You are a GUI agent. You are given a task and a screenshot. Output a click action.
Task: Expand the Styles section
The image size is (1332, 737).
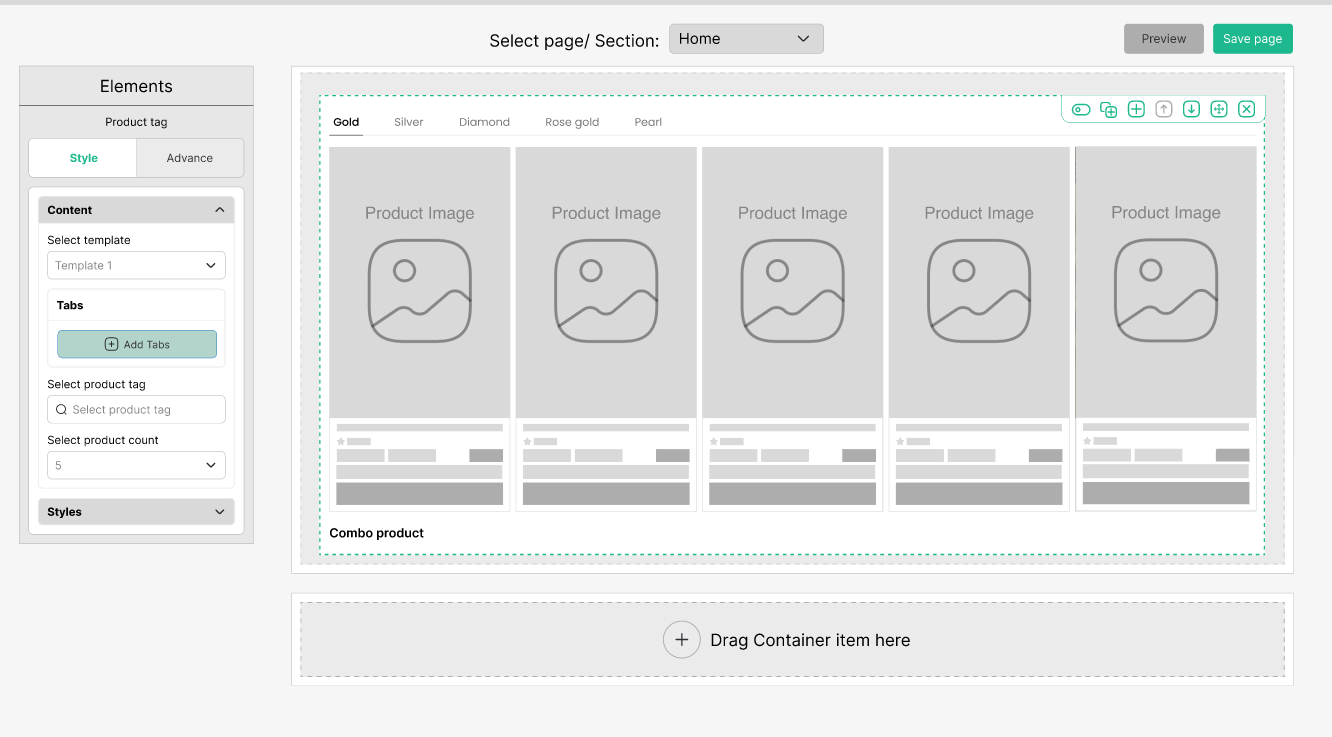click(x=136, y=512)
